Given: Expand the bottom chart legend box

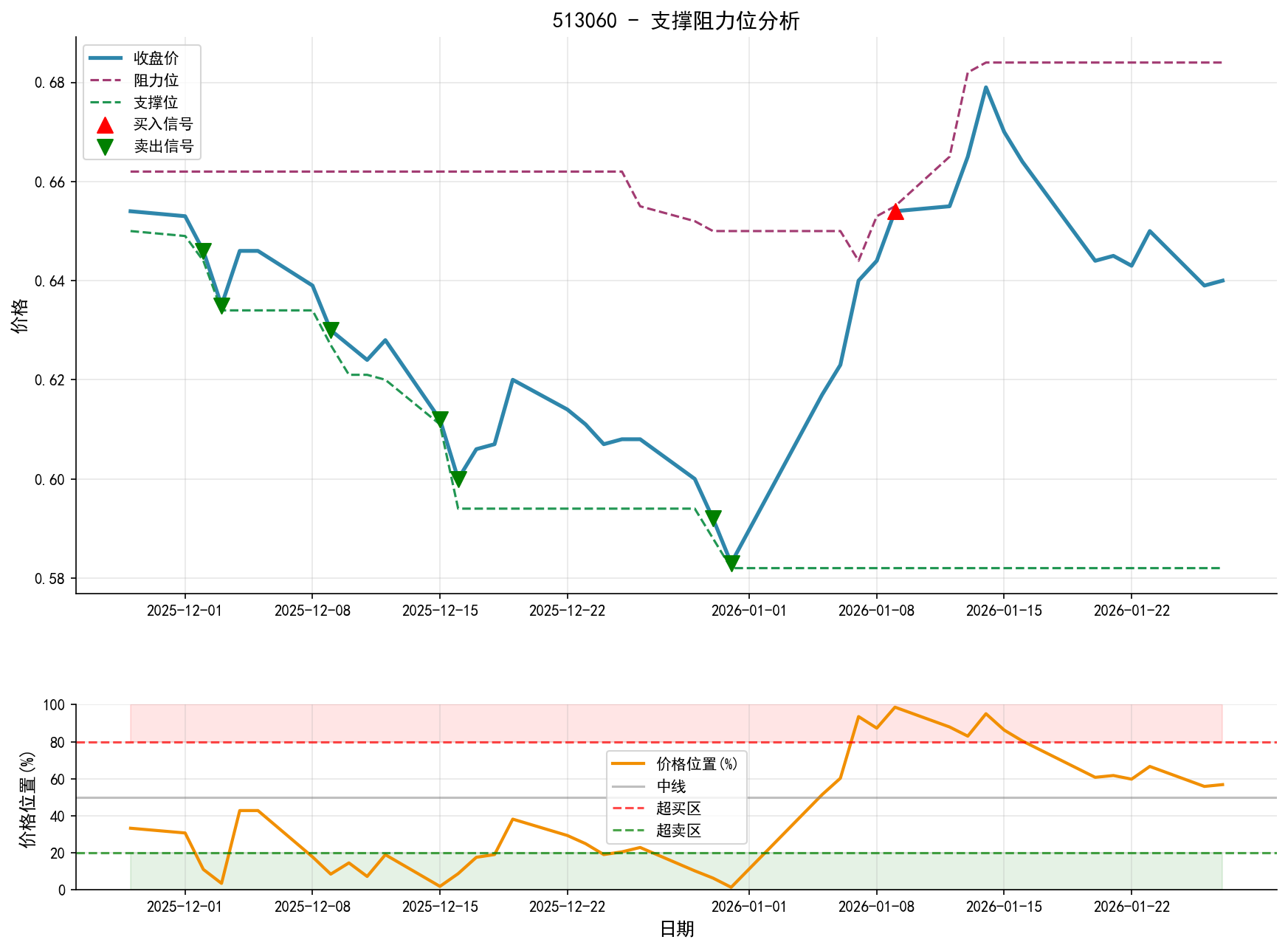Looking at the screenshot, I should 676,797.
